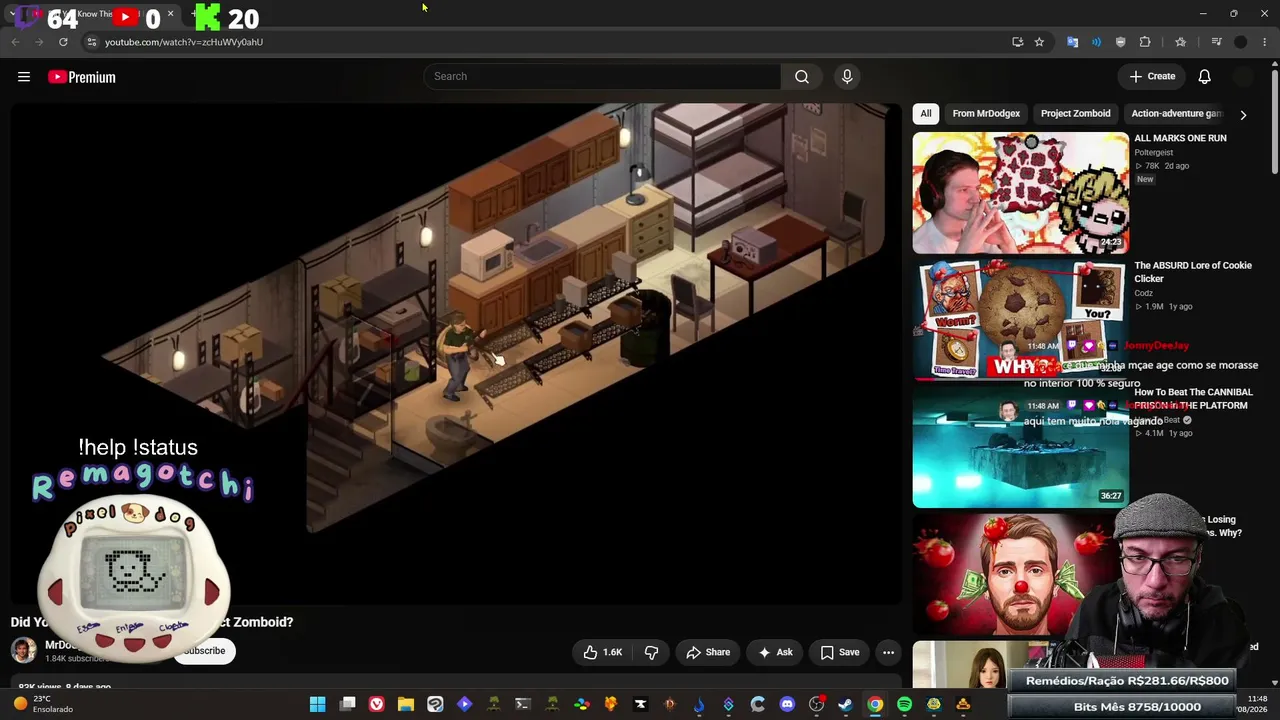The width and height of the screenshot is (1280, 720).
Task: Open OBS Studio from the taskbar
Action: click(x=817, y=704)
